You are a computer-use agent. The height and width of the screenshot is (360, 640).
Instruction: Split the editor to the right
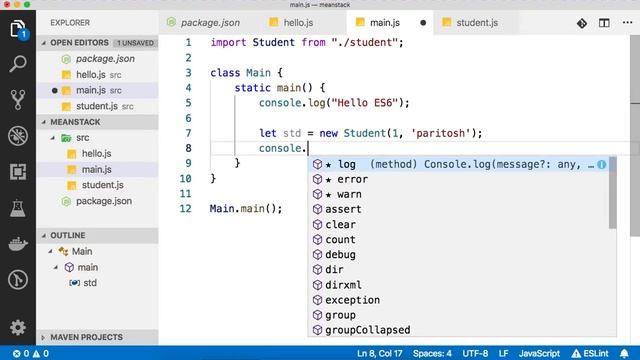click(x=604, y=23)
